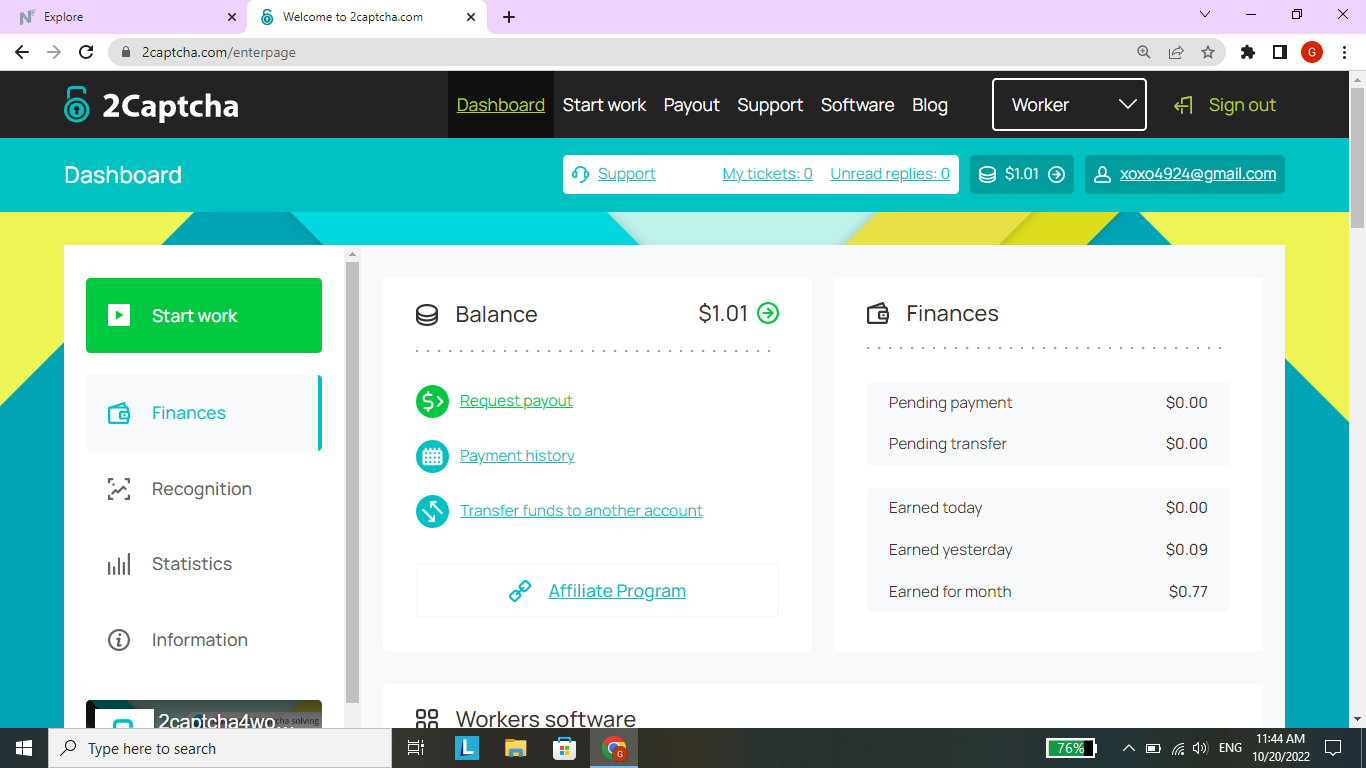This screenshot has width=1366, height=768.
Task: Click the sidebar vertical scrollbar
Action: click(352, 480)
